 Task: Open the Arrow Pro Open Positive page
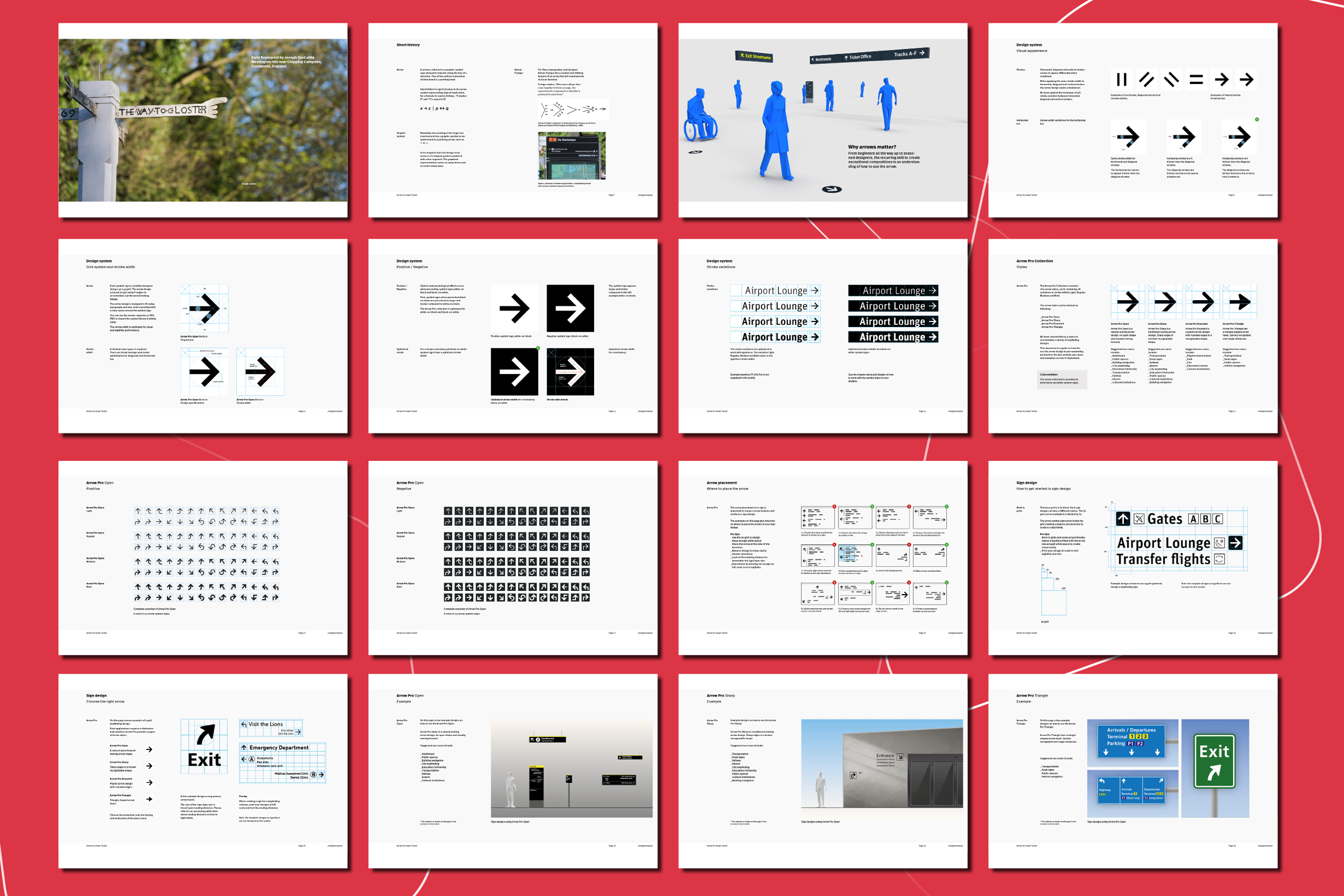click(203, 558)
